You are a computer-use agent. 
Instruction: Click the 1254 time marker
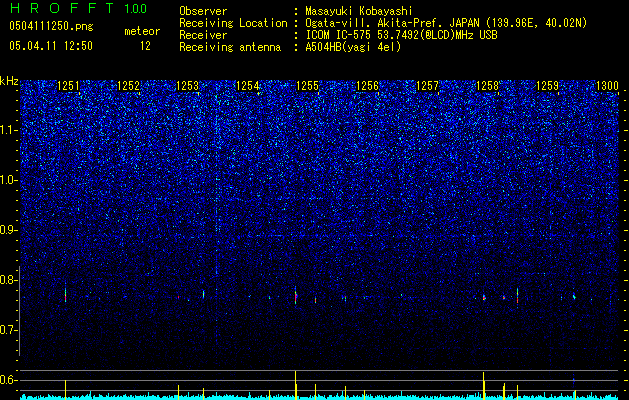(x=248, y=85)
